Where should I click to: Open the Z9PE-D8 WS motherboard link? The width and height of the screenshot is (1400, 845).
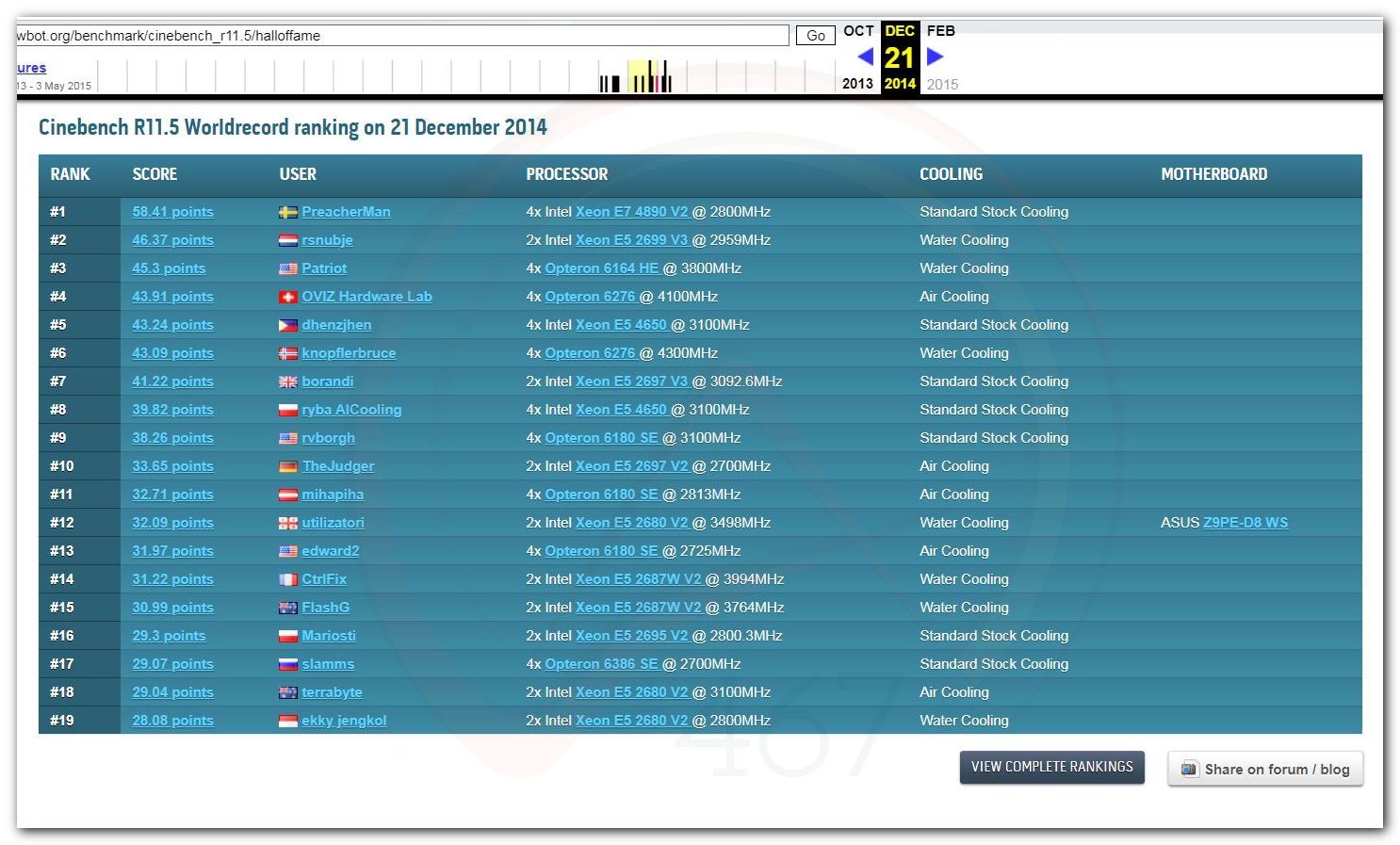1245,523
